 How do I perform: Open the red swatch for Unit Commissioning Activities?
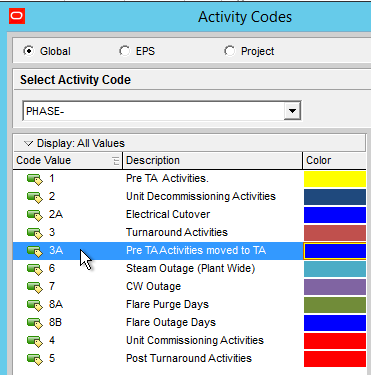335,341
